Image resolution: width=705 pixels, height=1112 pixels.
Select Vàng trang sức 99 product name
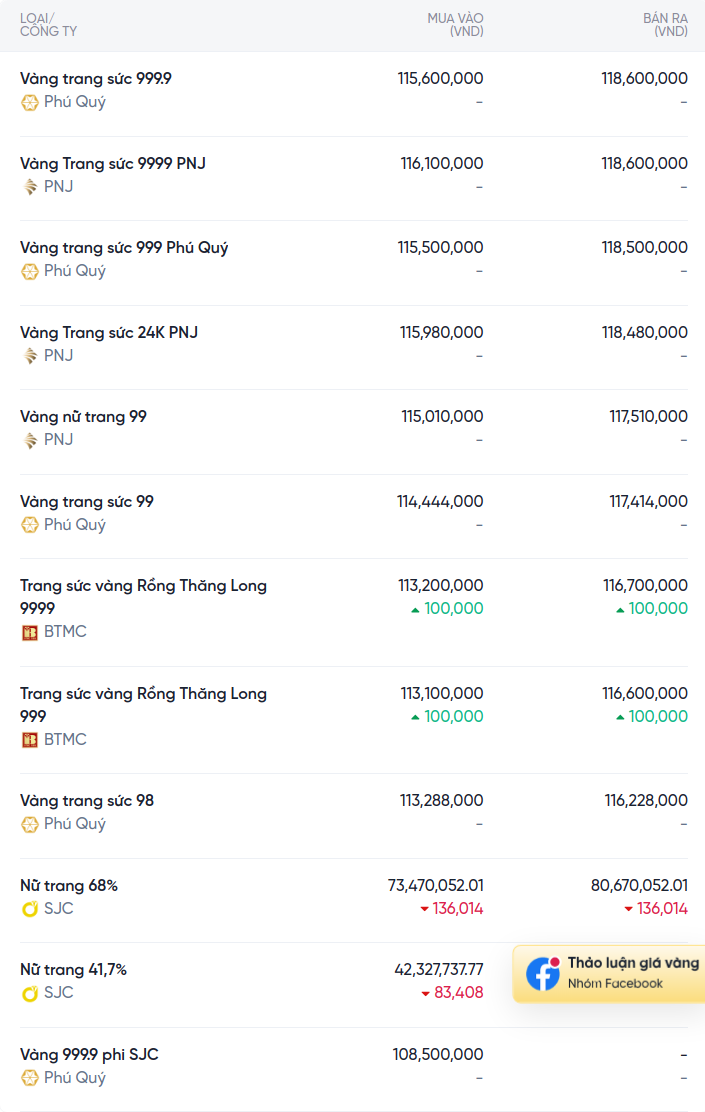(x=87, y=501)
